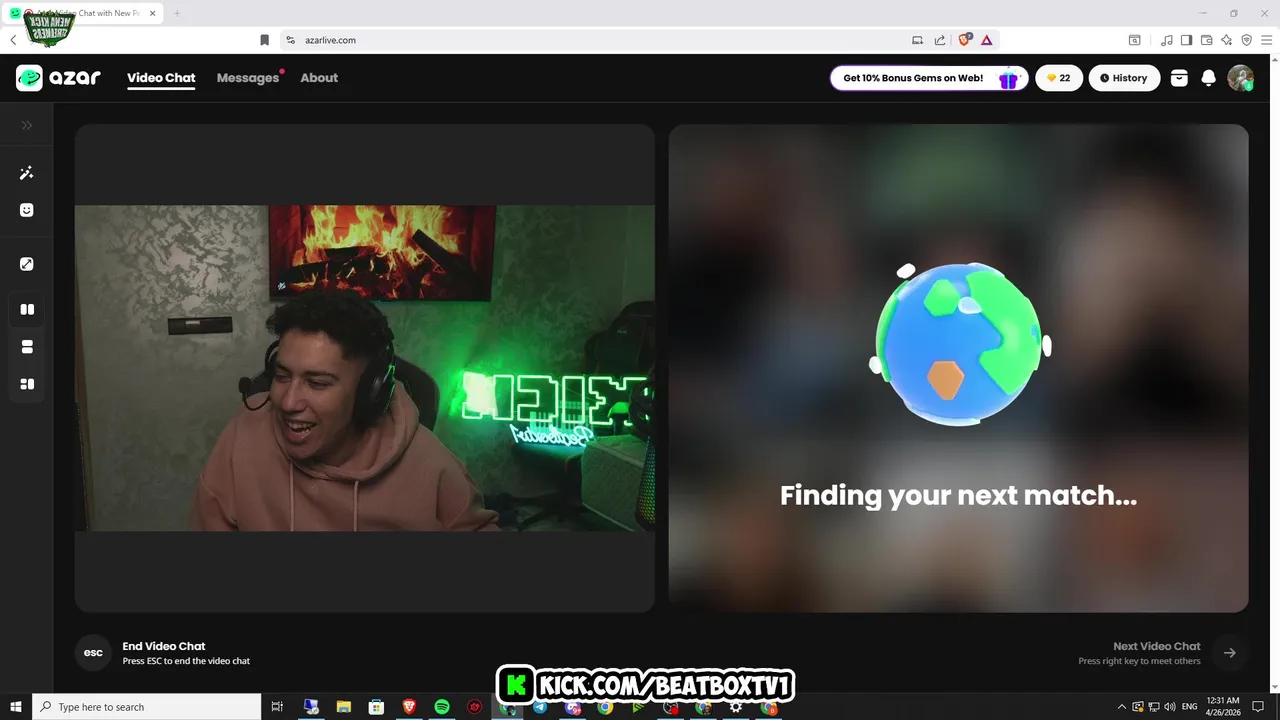This screenshot has height=720, width=1280.
Task: Open the media playlist music note icon
Action: click(1167, 40)
